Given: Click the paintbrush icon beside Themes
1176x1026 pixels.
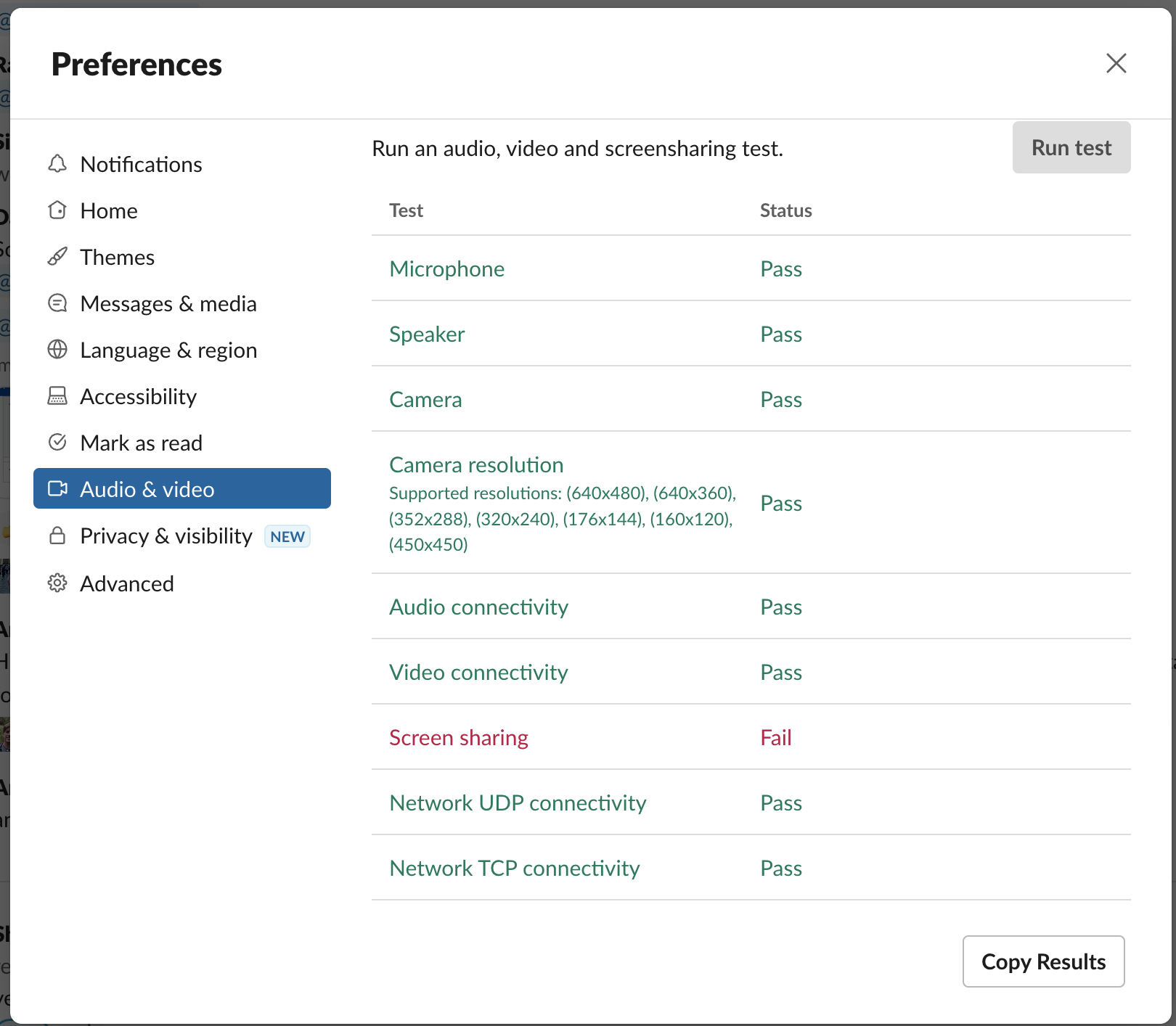Looking at the screenshot, I should coord(57,257).
